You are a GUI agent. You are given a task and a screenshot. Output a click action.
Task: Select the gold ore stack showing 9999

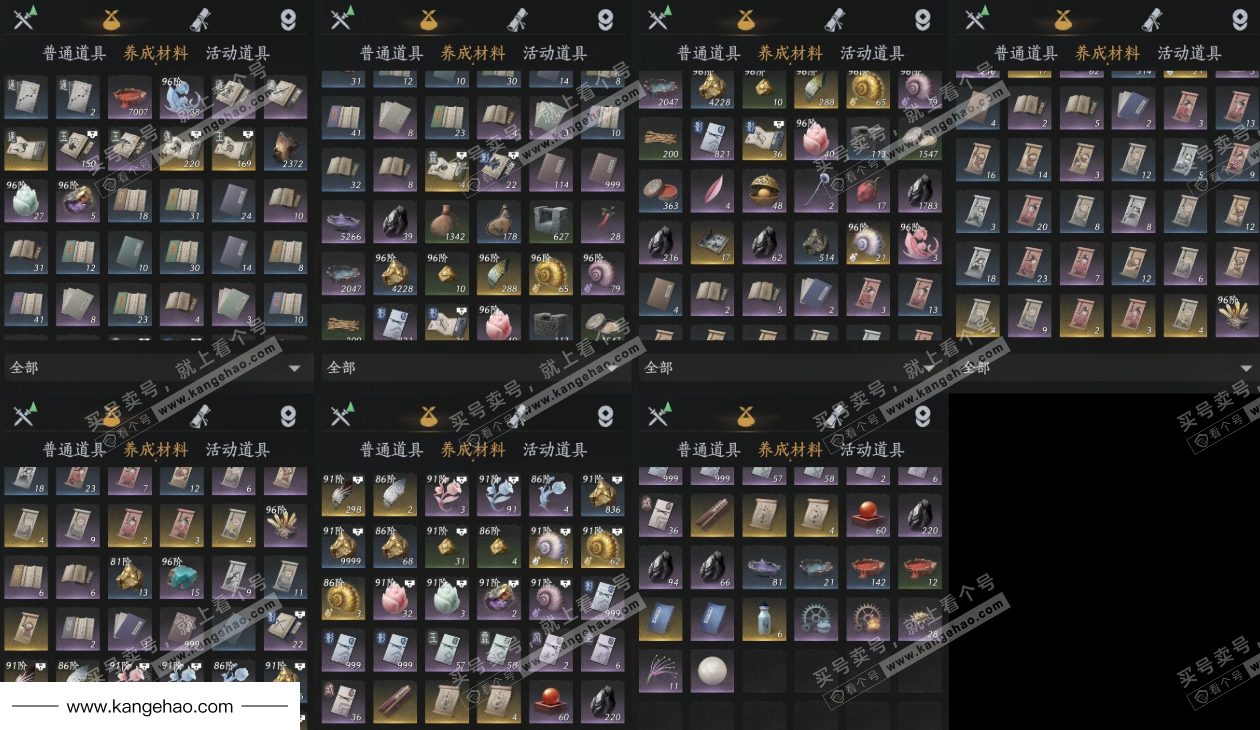click(343, 545)
